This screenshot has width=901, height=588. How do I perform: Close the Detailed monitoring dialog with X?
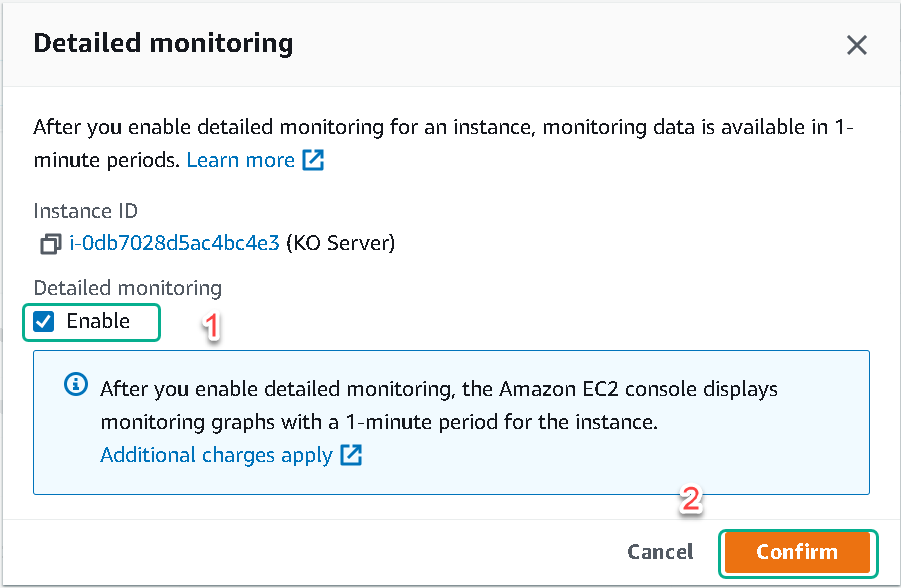(856, 45)
